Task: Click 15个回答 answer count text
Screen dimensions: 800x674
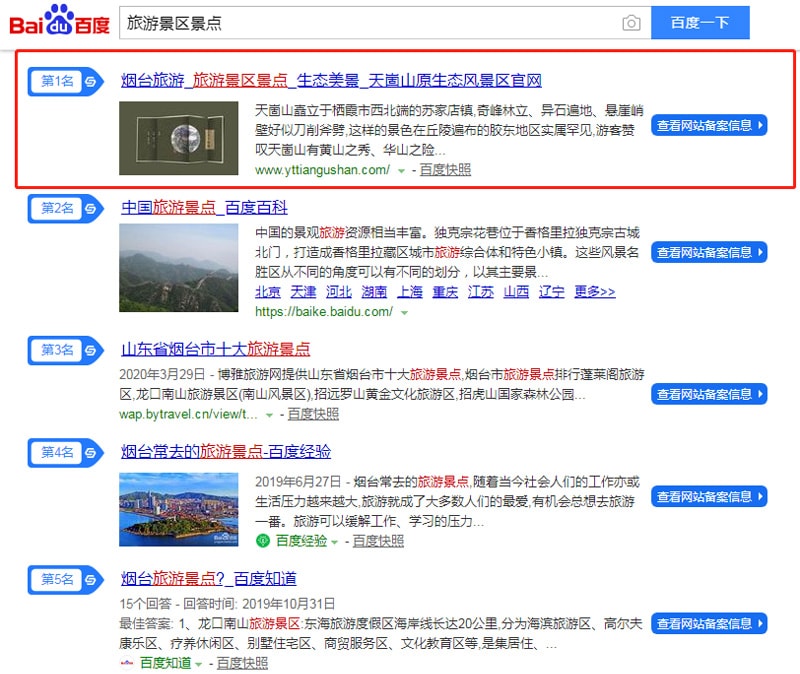Action: click(x=145, y=604)
